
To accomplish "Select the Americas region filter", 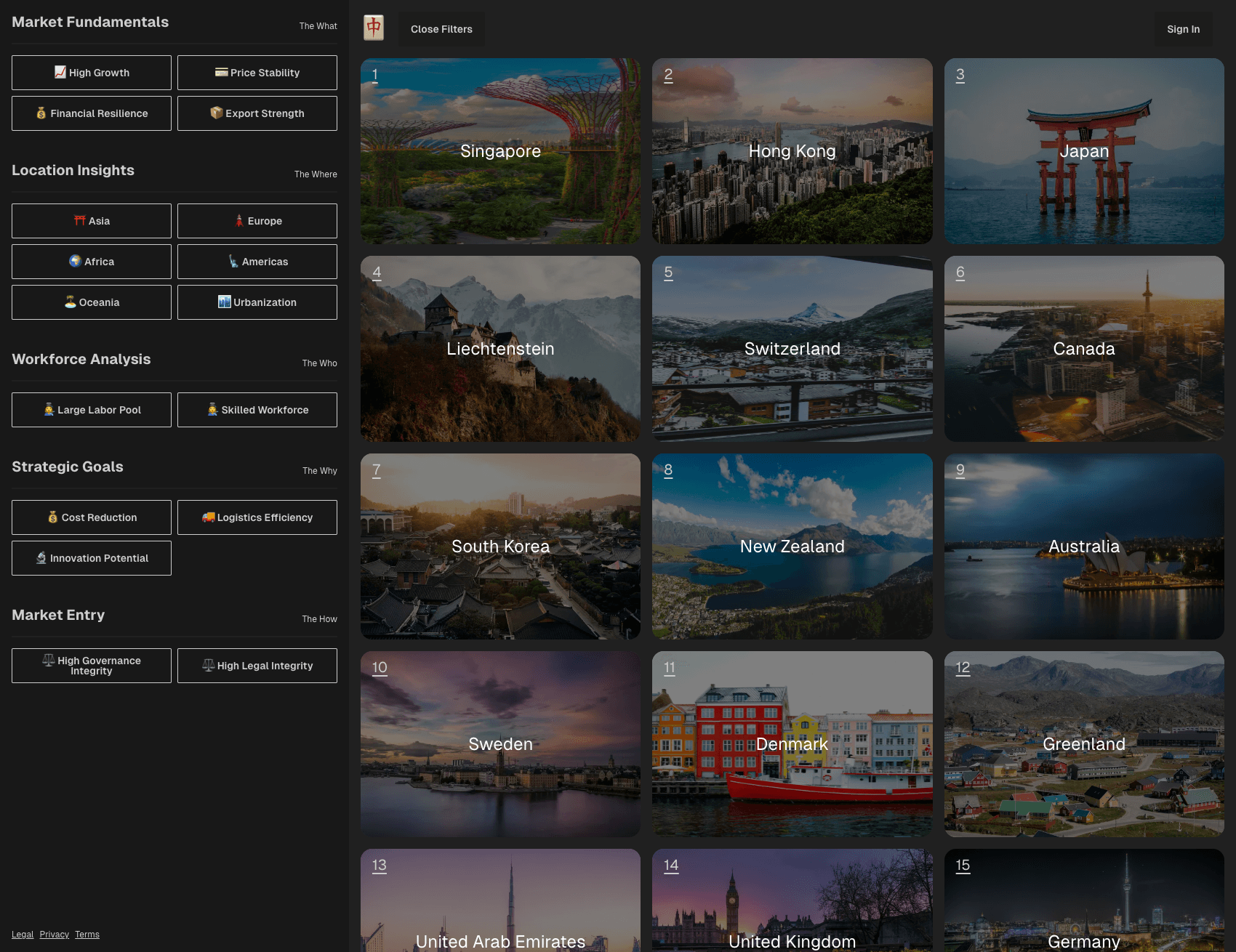I will pyautogui.click(x=257, y=262).
